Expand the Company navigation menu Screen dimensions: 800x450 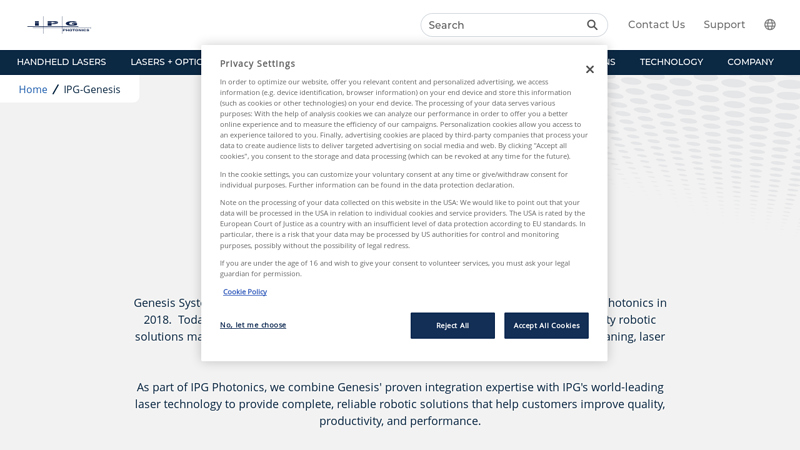750,62
